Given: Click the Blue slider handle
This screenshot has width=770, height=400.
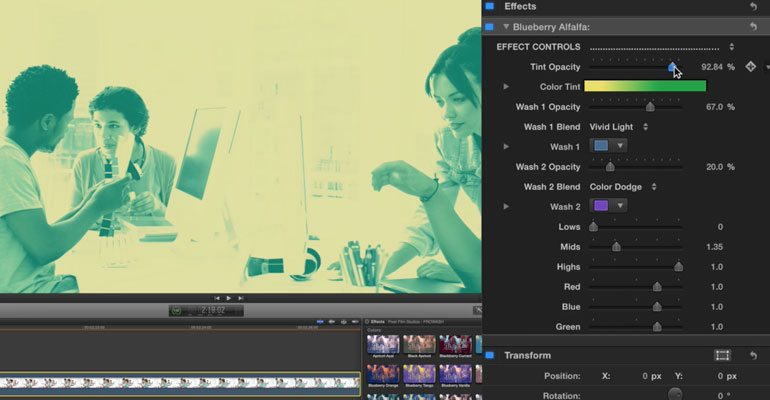Looking at the screenshot, I should click(657, 307).
